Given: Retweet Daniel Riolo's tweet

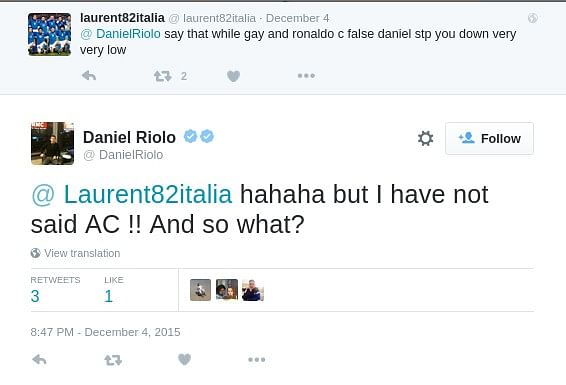Looking at the screenshot, I should click(x=113, y=360).
